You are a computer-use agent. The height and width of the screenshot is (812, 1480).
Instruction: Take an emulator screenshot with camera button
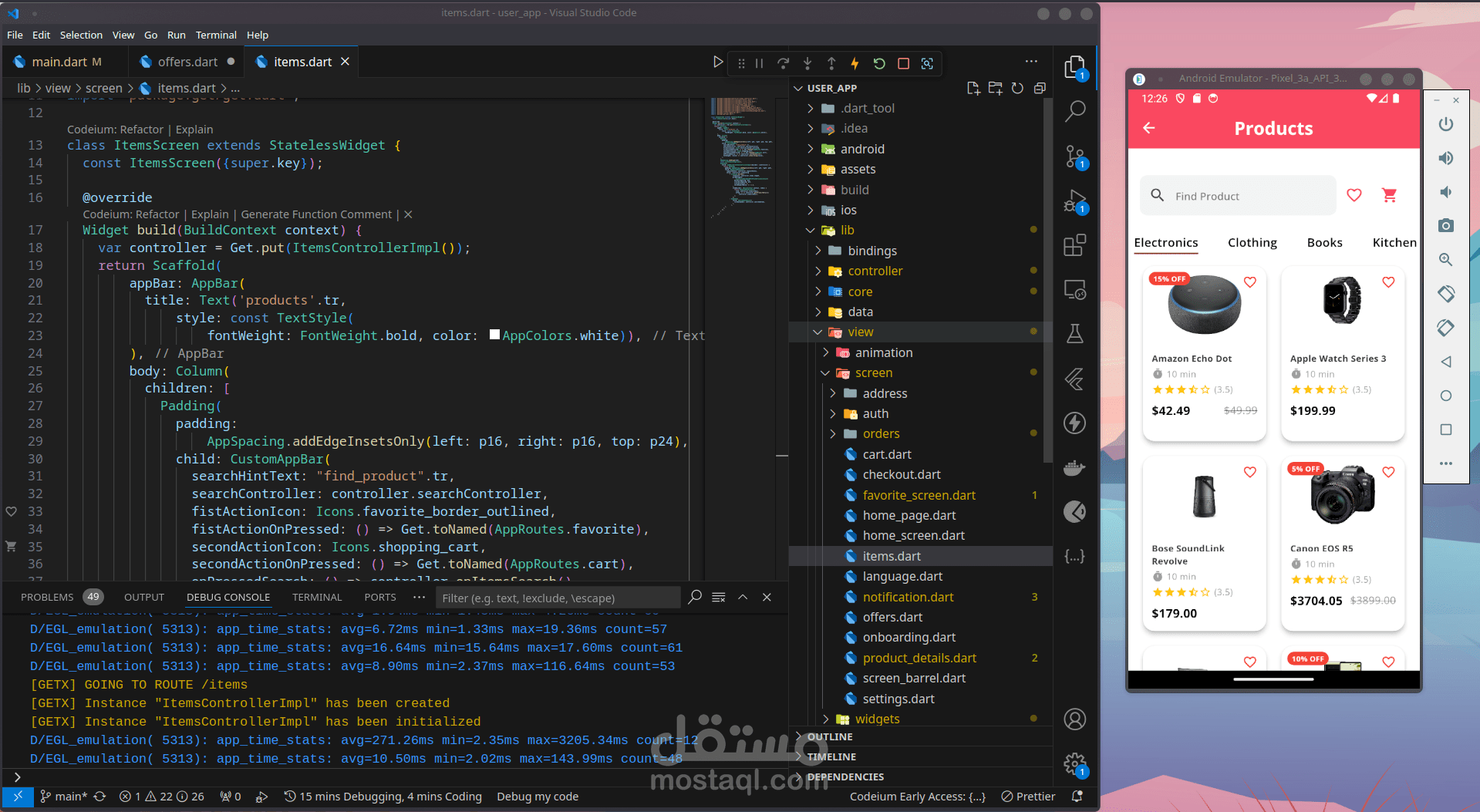point(1446,225)
